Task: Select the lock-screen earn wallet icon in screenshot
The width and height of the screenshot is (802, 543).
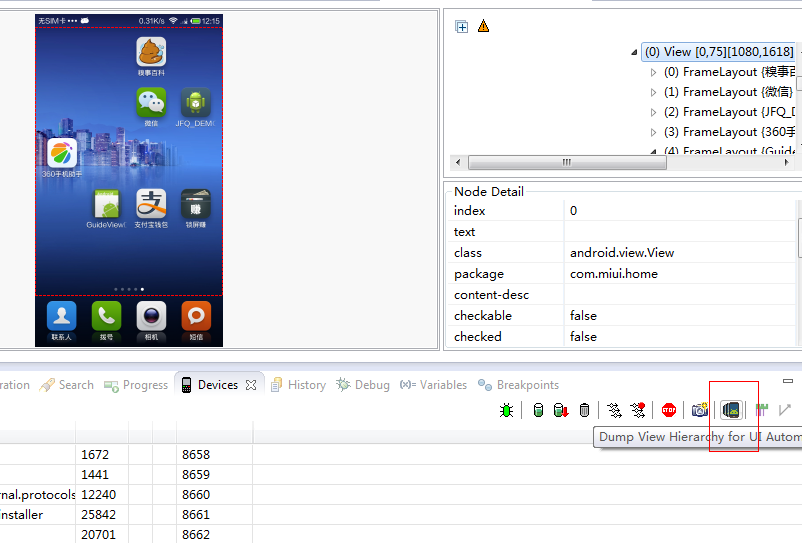Action: [x=195, y=205]
